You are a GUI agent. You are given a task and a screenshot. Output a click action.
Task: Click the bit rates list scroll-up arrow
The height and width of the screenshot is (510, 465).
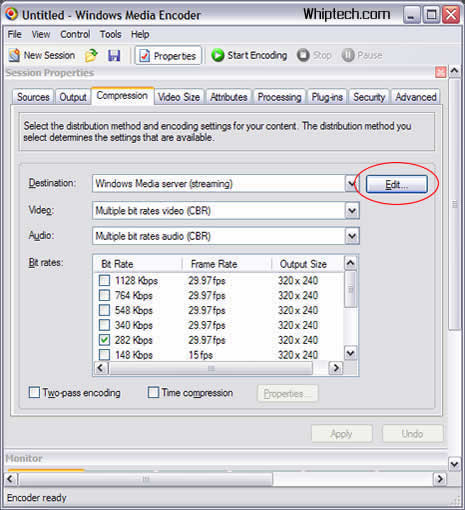[x=350, y=263]
